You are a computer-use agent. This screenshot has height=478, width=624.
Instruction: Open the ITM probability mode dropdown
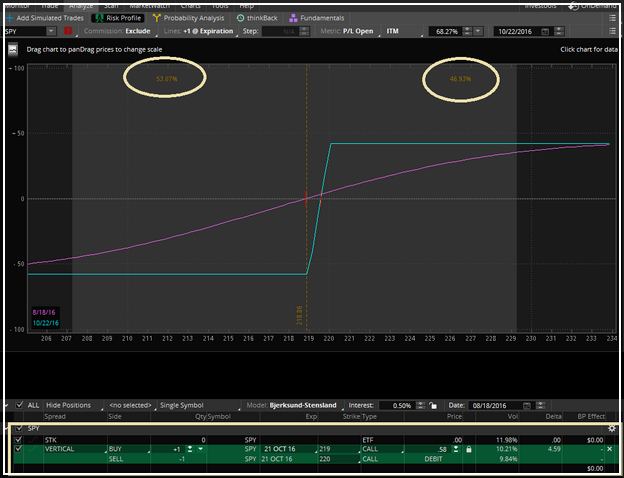click(x=403, y=31)
